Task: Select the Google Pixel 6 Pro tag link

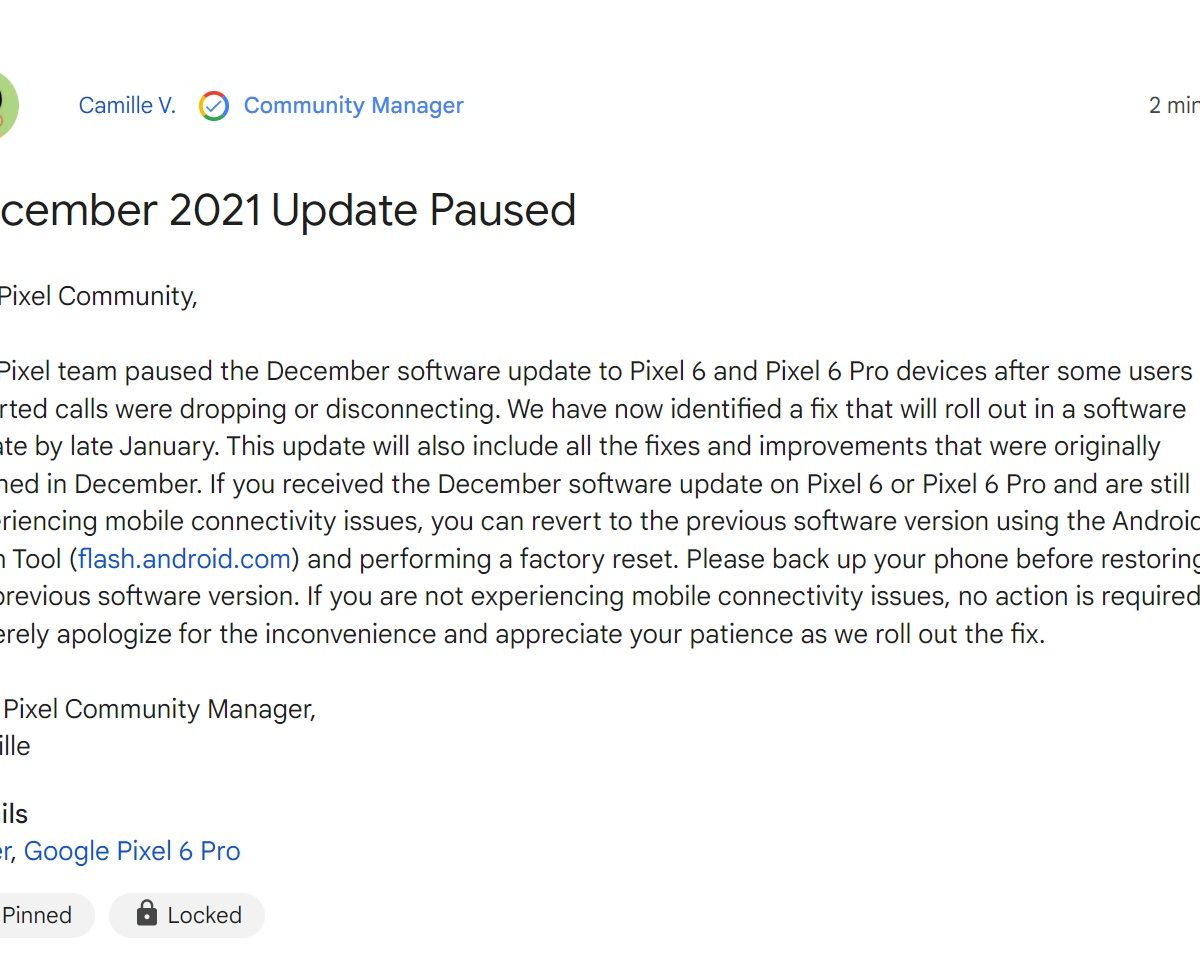Action: pos(132,851)
